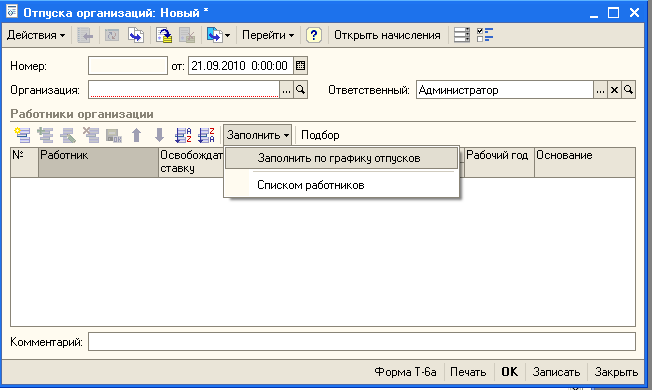This screenshot has width=652, height=390.
Task: Collapse the Заполнить dropdown button
Action: coord(257,135)
